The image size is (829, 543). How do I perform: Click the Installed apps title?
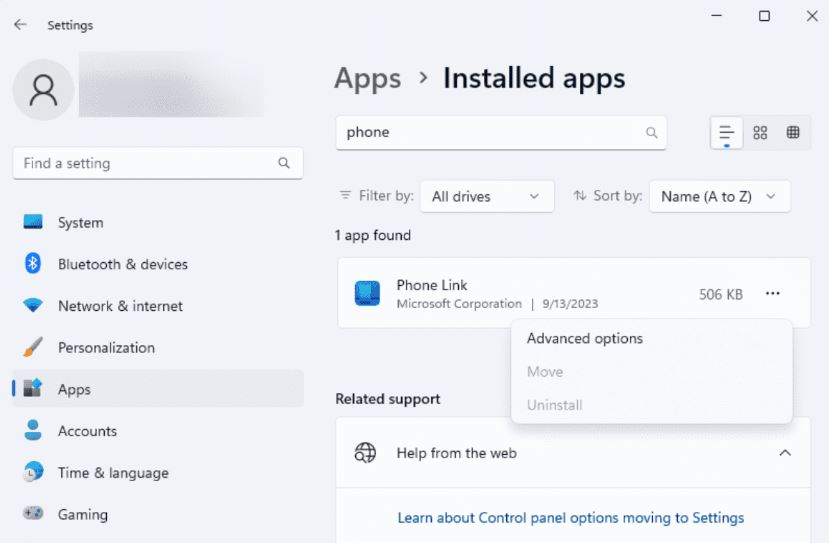[534, 79]
